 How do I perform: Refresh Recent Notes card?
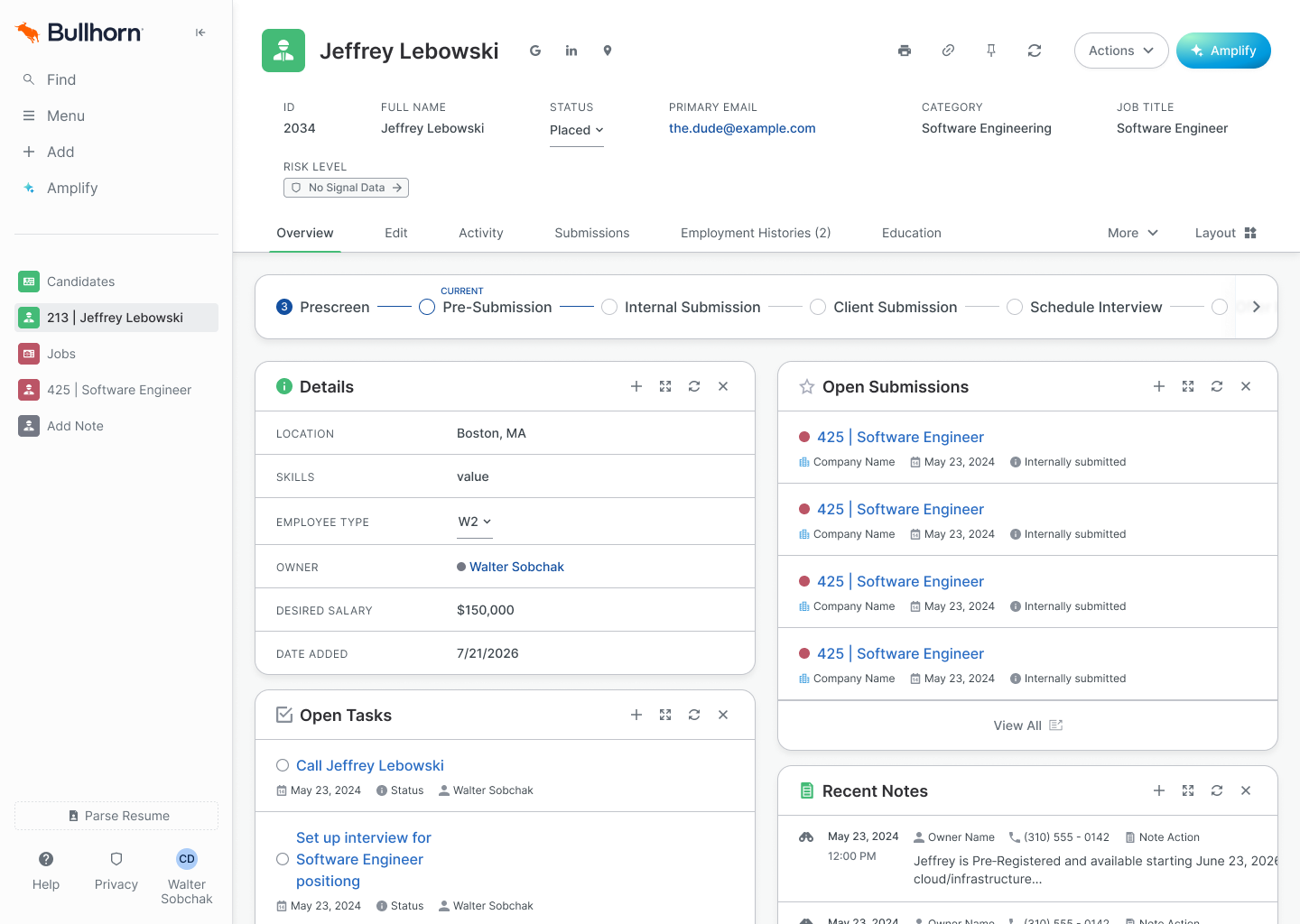click(1217, 790)
